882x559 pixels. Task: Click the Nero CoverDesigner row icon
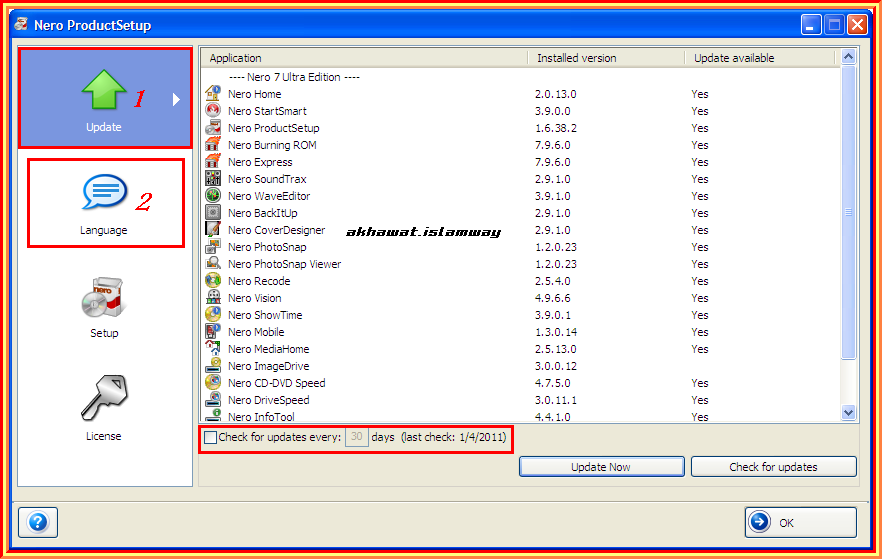pos(213,229)
